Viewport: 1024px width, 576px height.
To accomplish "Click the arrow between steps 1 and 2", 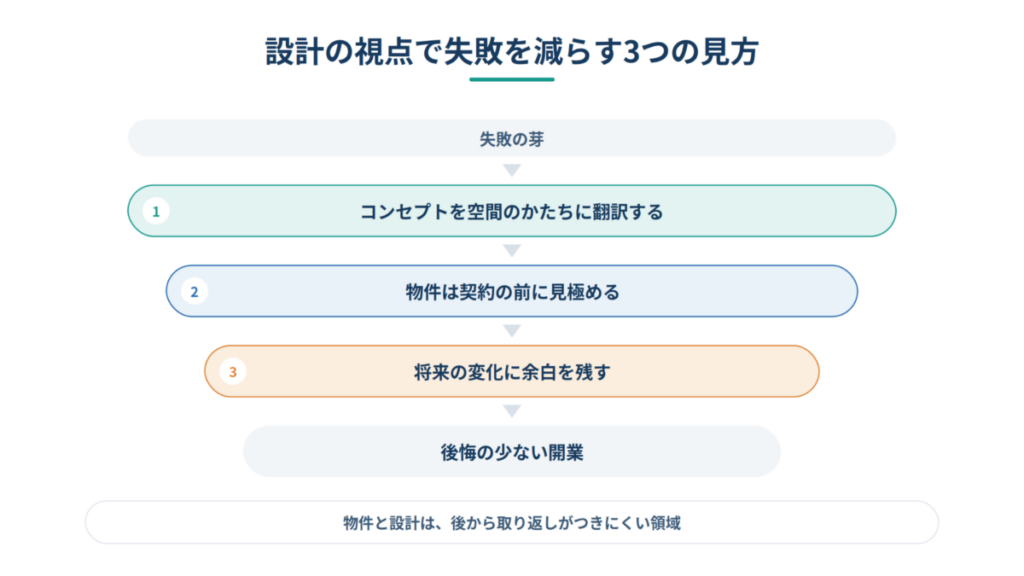I will point(512,251).
